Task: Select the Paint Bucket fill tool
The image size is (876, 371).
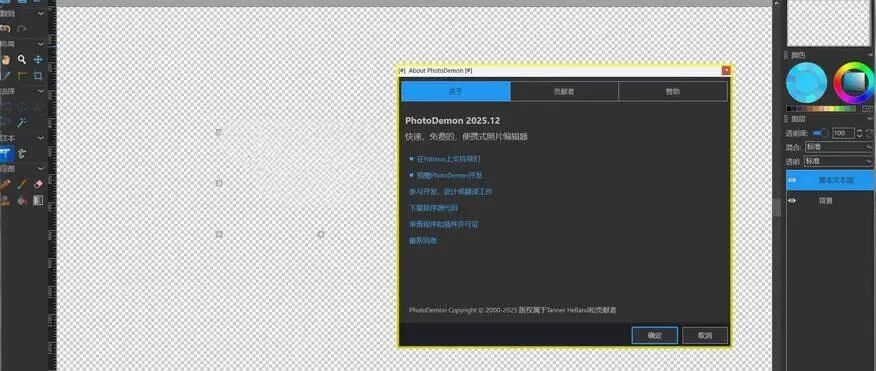Action: pyautogui.click(x=22, y=200)
